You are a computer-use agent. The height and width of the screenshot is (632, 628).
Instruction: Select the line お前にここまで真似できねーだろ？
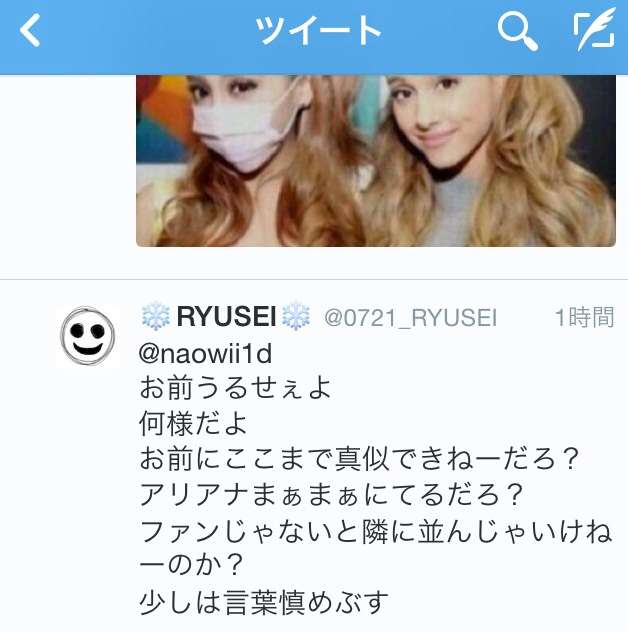click(x=359, y=459)
